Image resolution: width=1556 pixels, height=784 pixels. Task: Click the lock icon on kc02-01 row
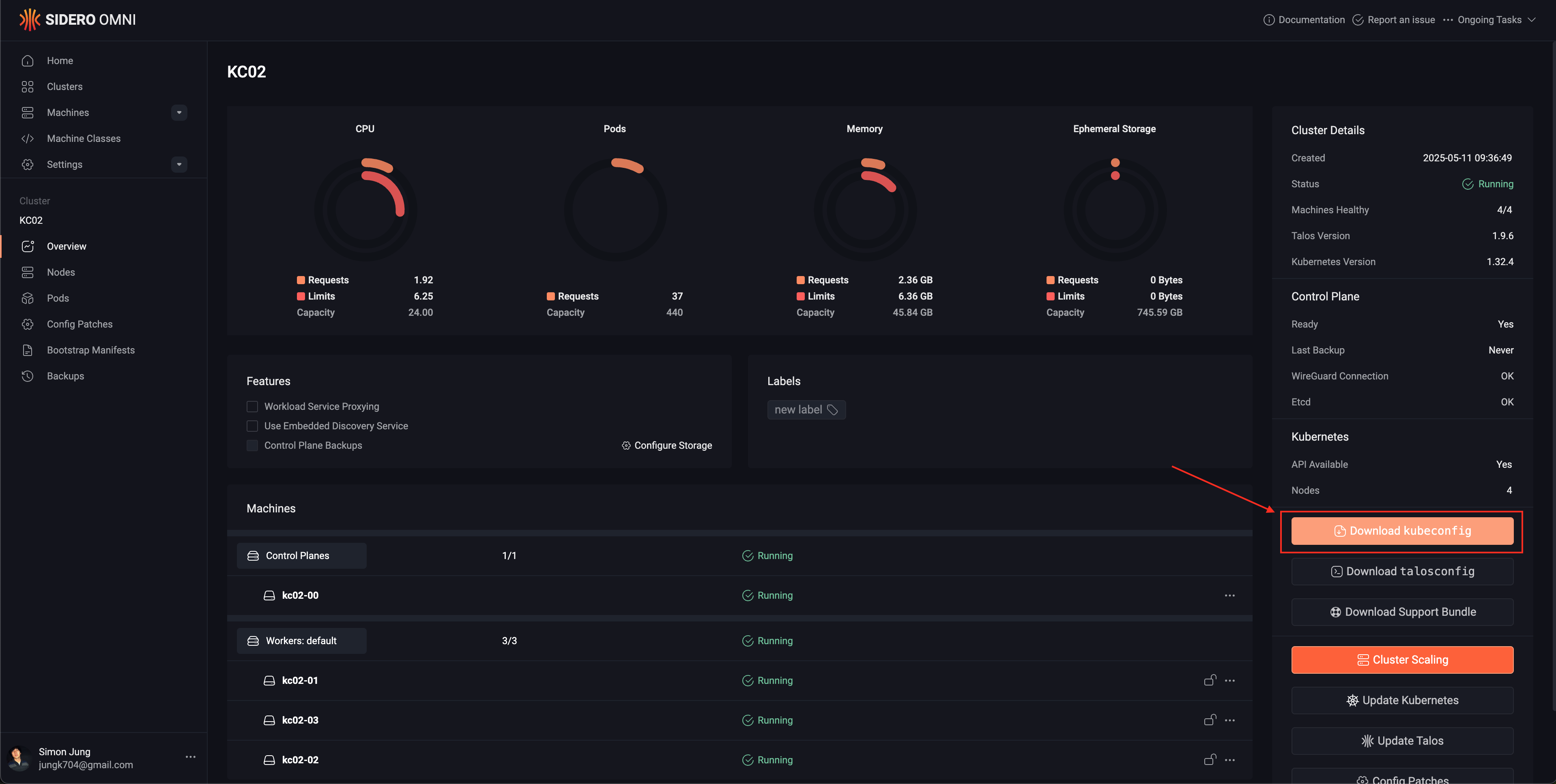[x=1209, y=680]
